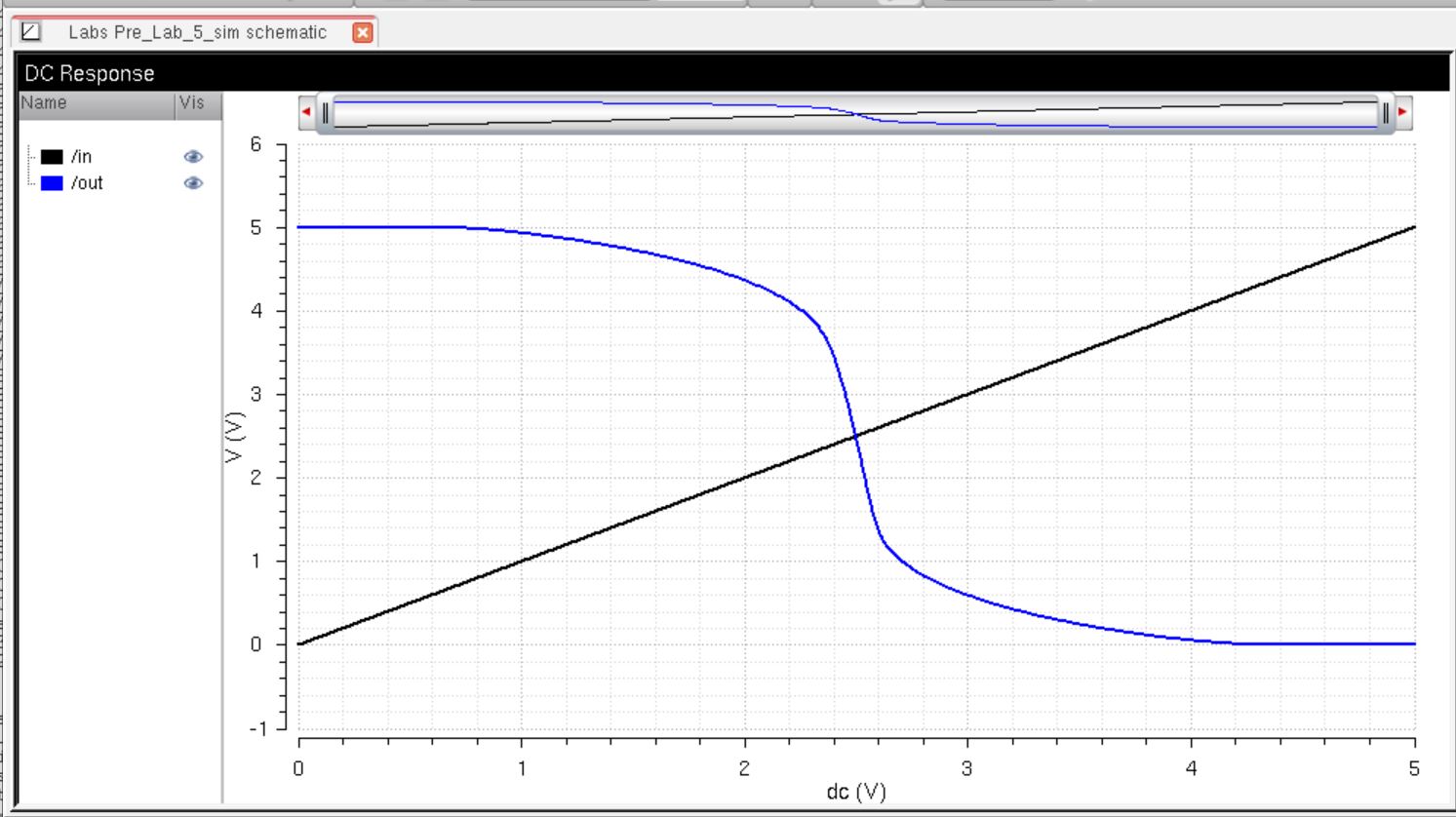Close the Labs Pre_Lab_5_sim schematic tab
Viewport: 1456px width, 817px height.
[x=362, y=32]
